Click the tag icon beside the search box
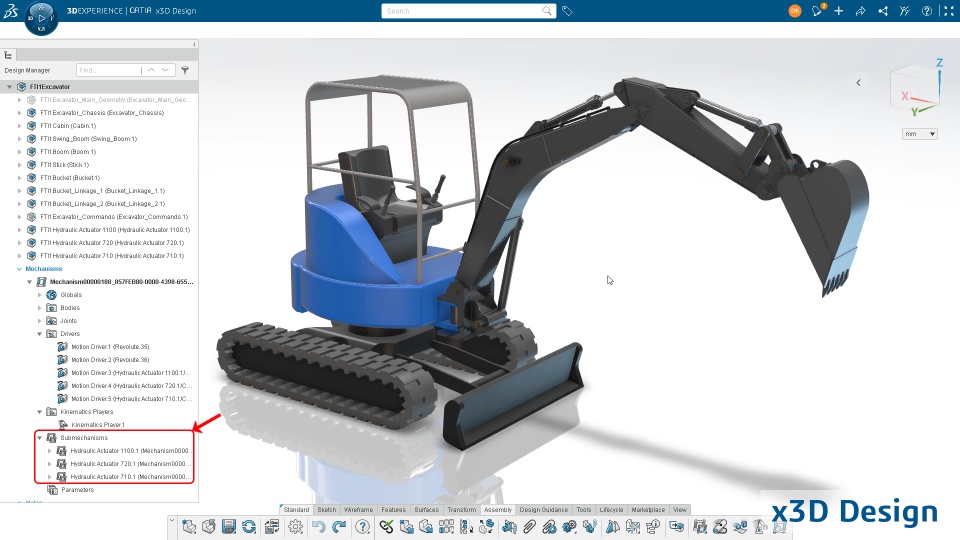Viewport: 960px width, 540px height. [x=567, y=11]
